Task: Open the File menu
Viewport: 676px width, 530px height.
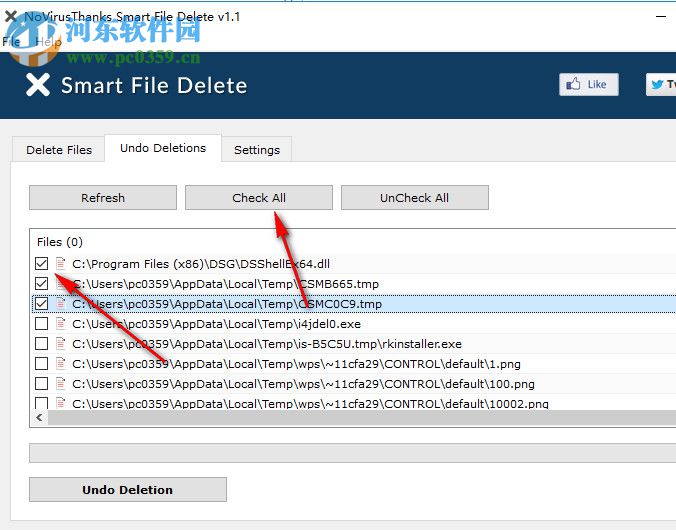Action: 11,42
